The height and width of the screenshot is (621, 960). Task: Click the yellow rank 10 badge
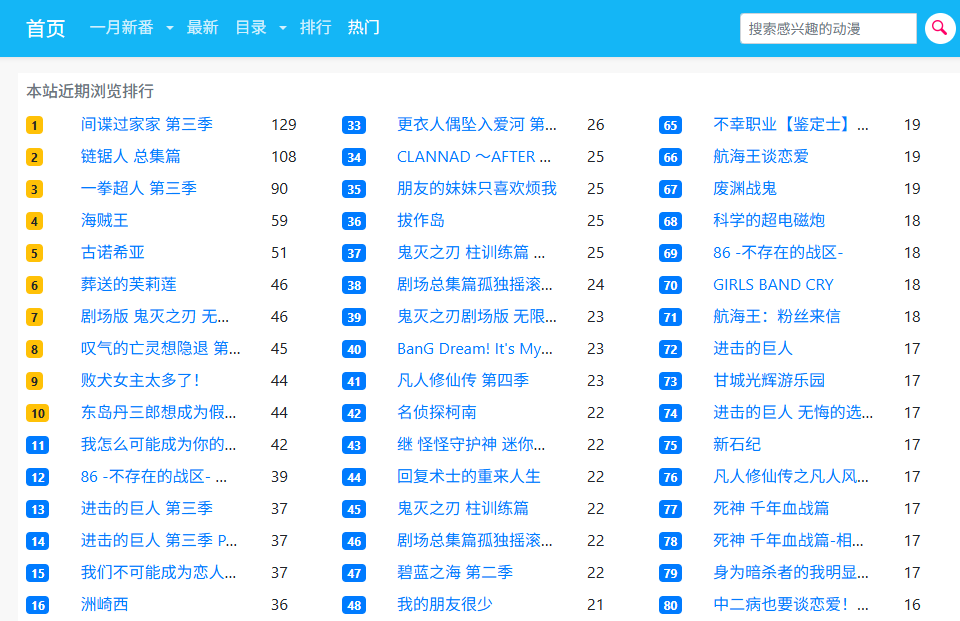point(37,413)
